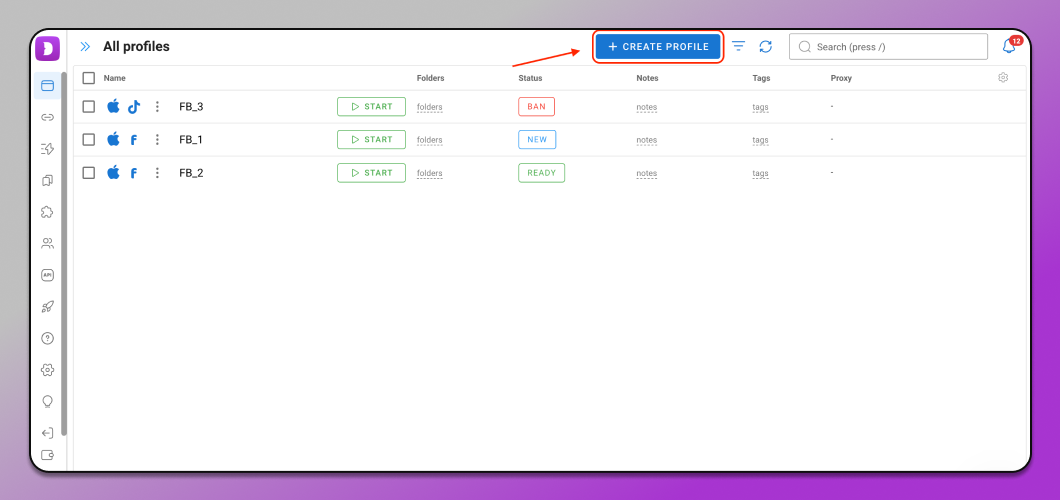Screen dimensions: 1060x500
Task: Open the browser profiles sidebar icon
Action: (47, 86)
